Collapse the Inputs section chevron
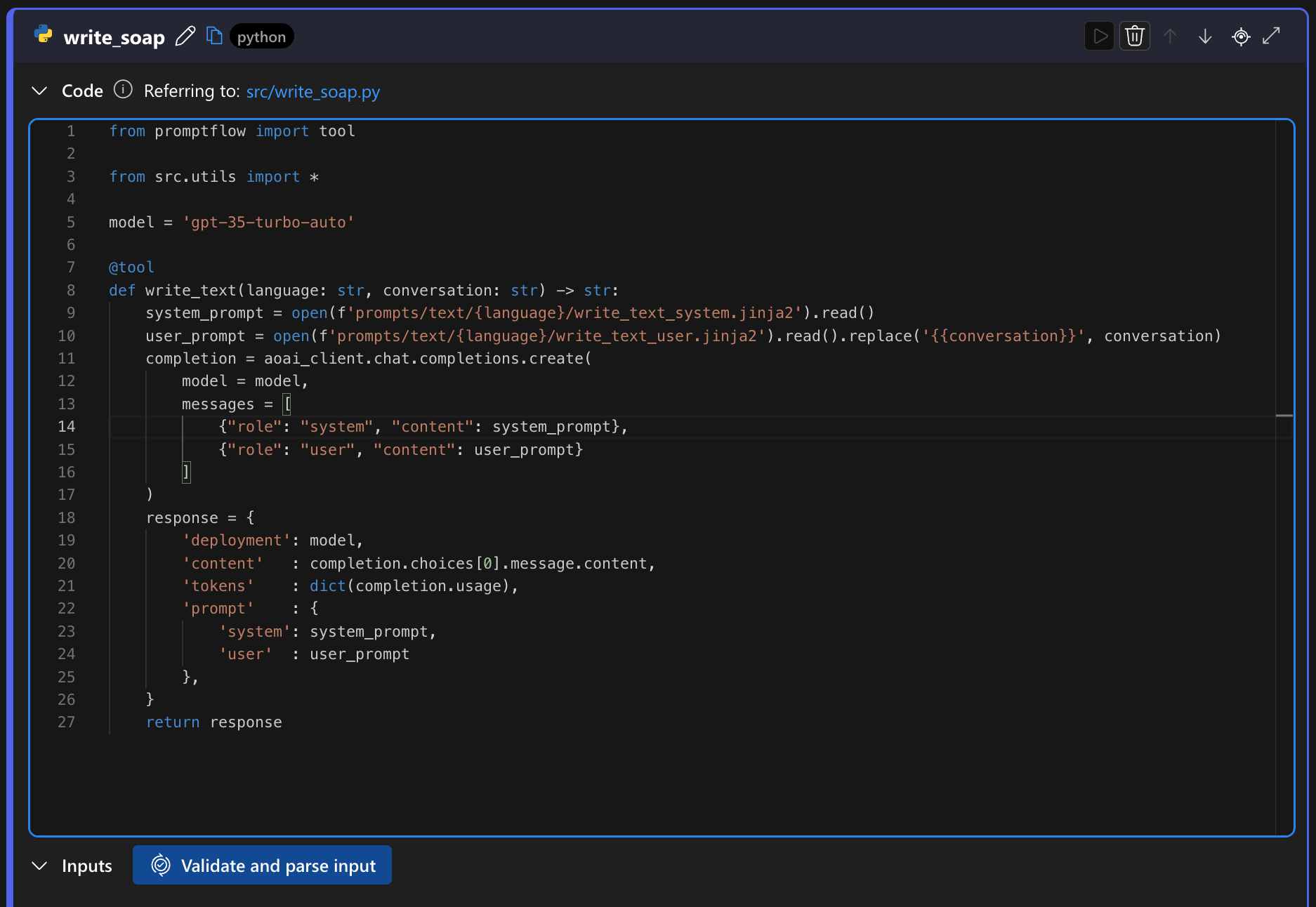Screen dimensions: 1316x907 [40, 866]
